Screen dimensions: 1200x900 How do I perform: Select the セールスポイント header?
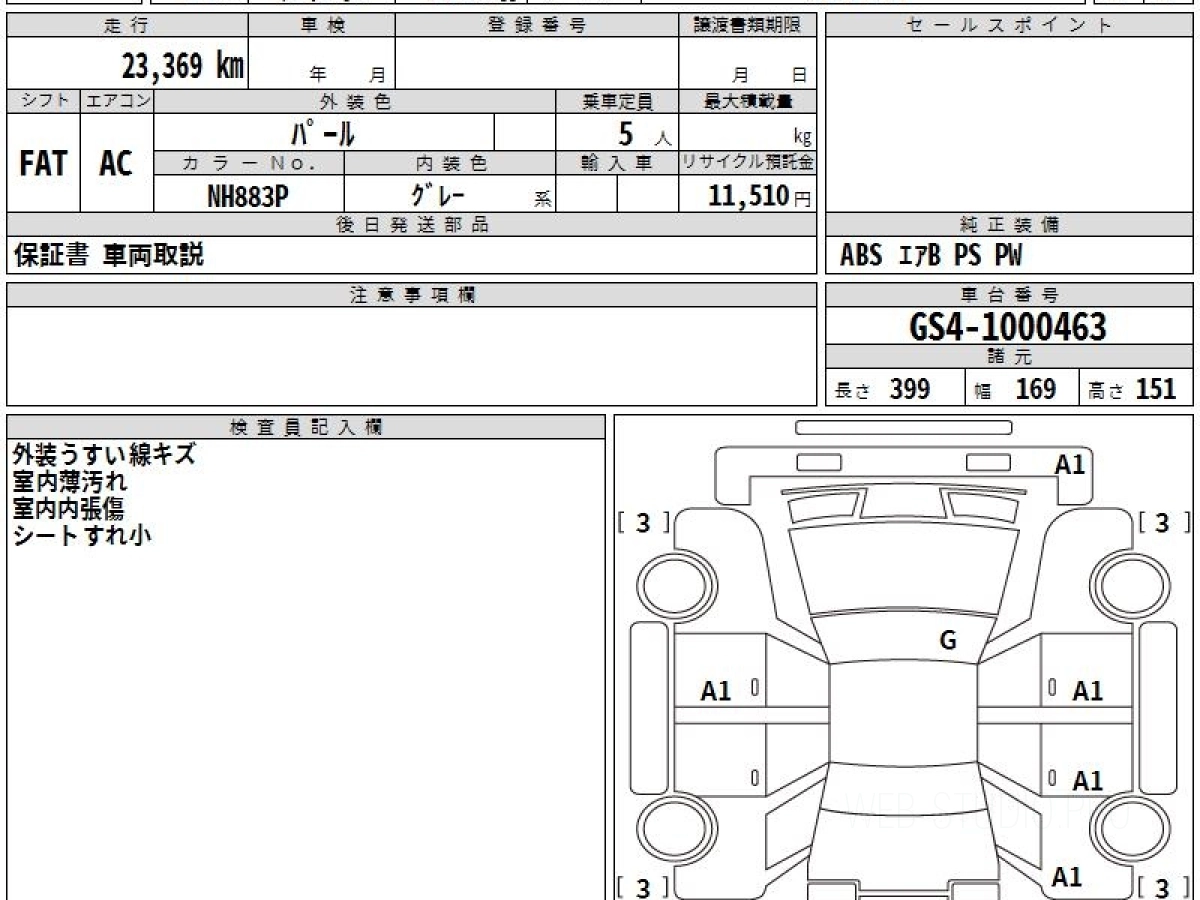coord(1009,26)
